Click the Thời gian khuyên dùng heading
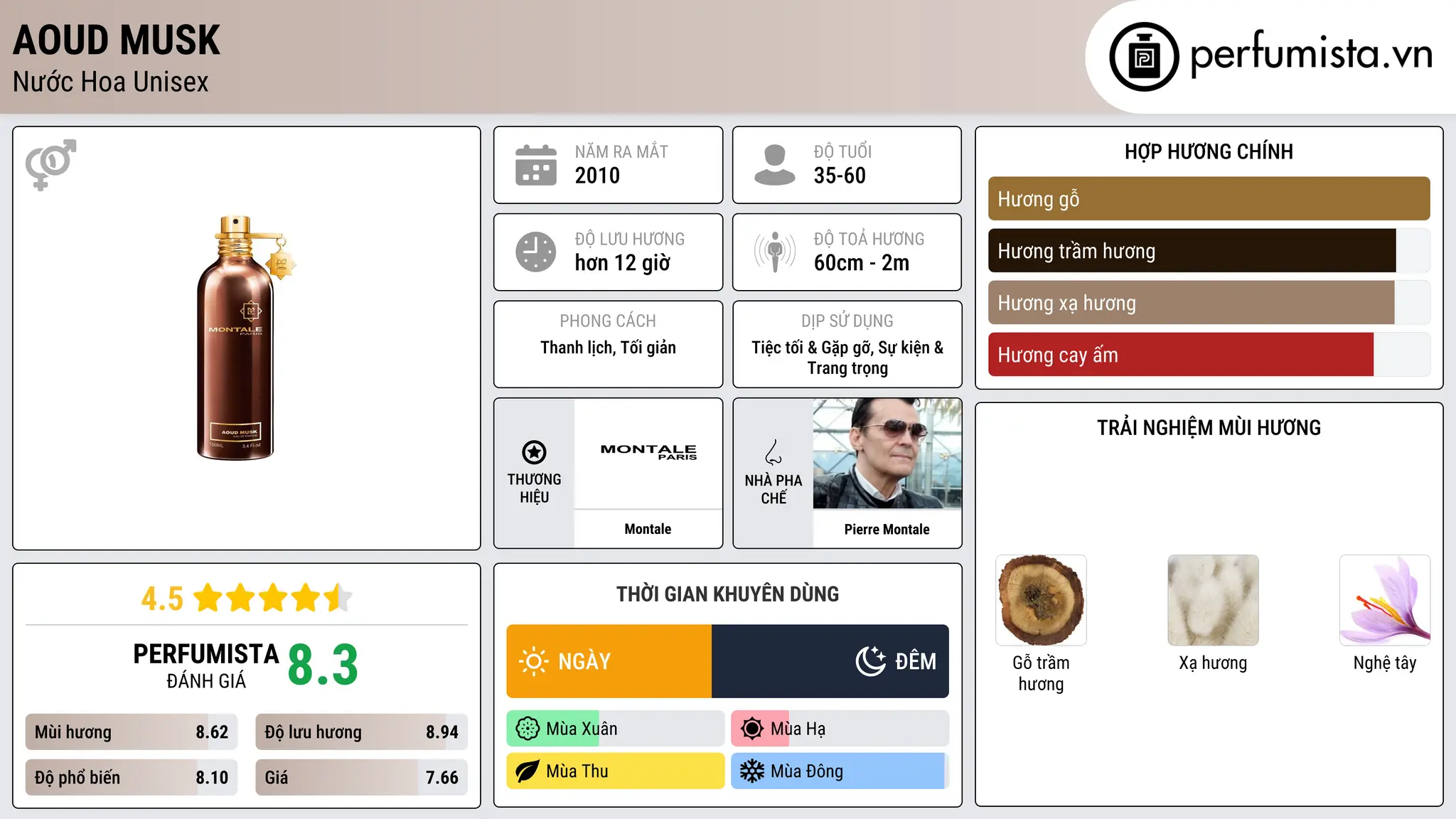The height and width of the screenshot is (819, 1456). pos(727,594)
